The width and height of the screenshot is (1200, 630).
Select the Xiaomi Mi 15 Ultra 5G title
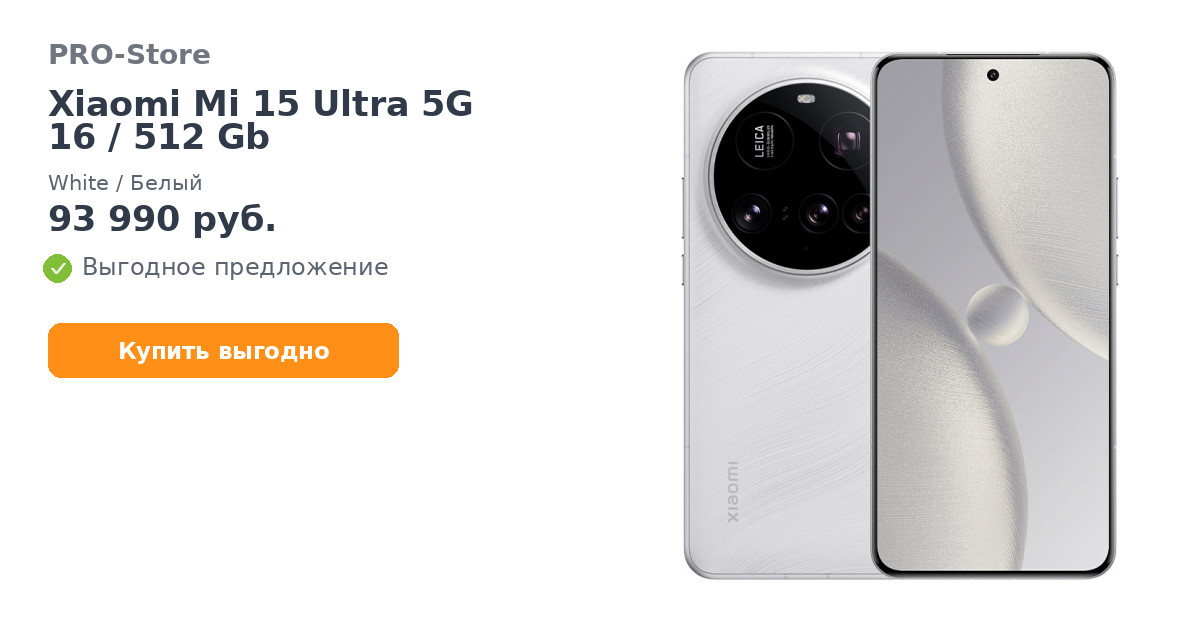pos(260,104)
